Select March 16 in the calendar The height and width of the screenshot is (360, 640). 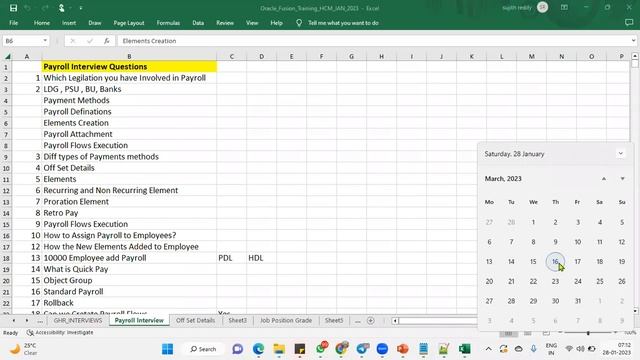point(555,262)
